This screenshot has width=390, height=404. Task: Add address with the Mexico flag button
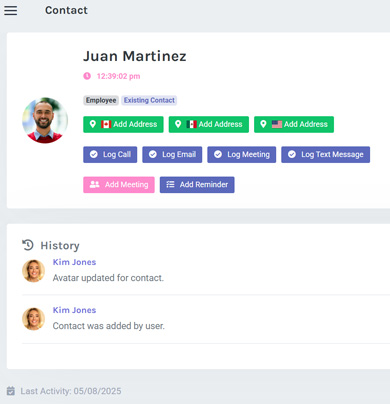tap(209, 124)
